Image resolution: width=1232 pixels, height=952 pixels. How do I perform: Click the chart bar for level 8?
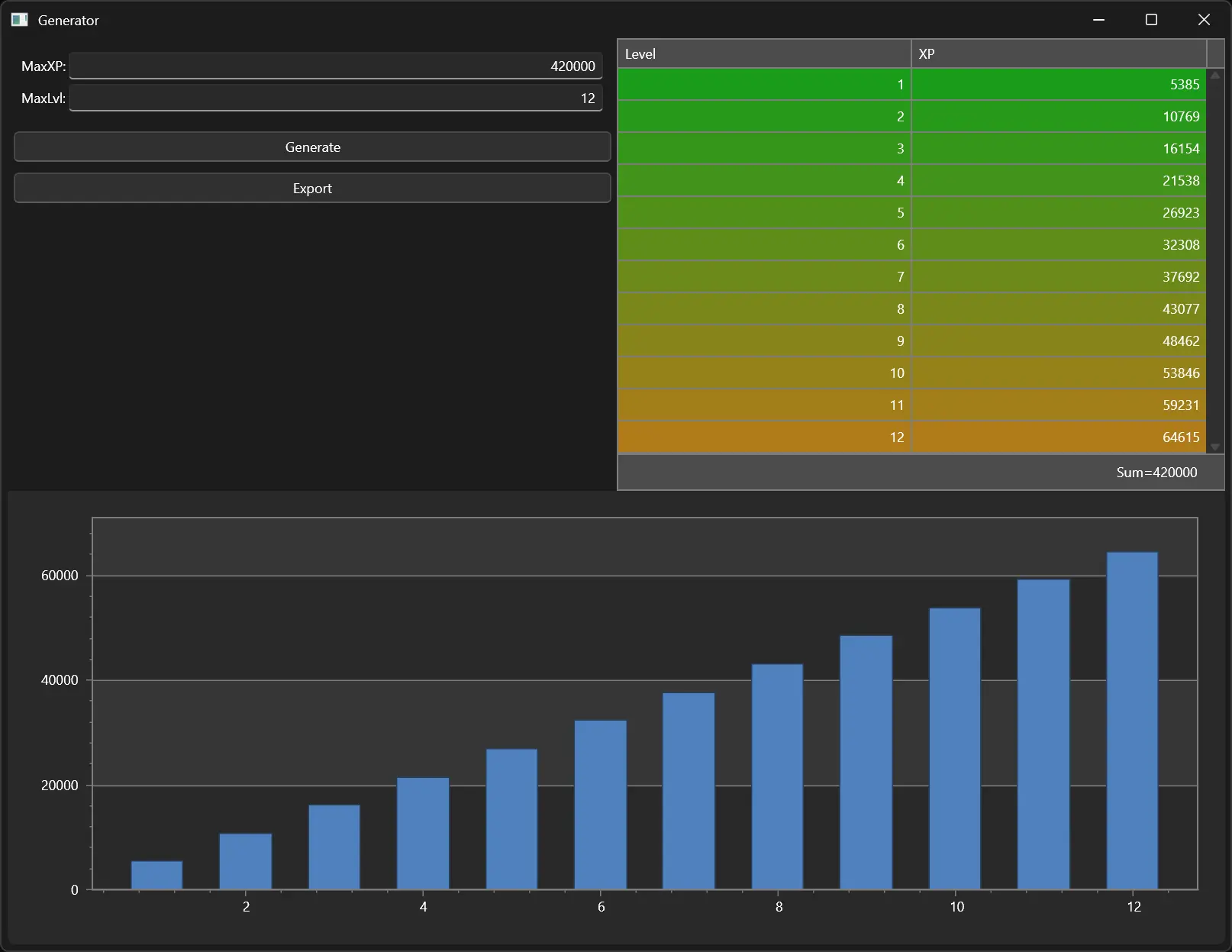(777, 776)
